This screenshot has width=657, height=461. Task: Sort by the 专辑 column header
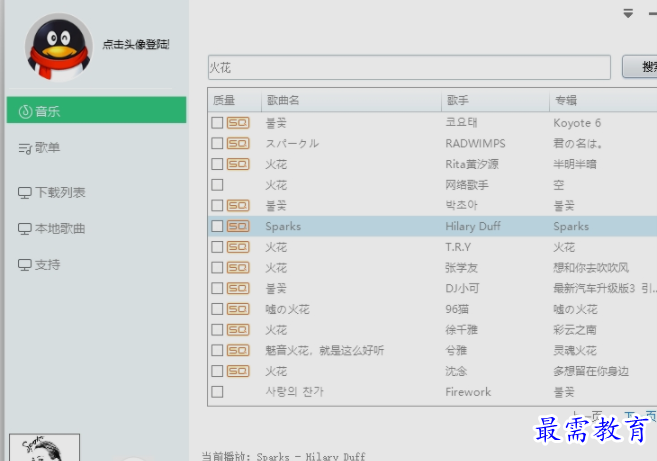pos(603,100)
